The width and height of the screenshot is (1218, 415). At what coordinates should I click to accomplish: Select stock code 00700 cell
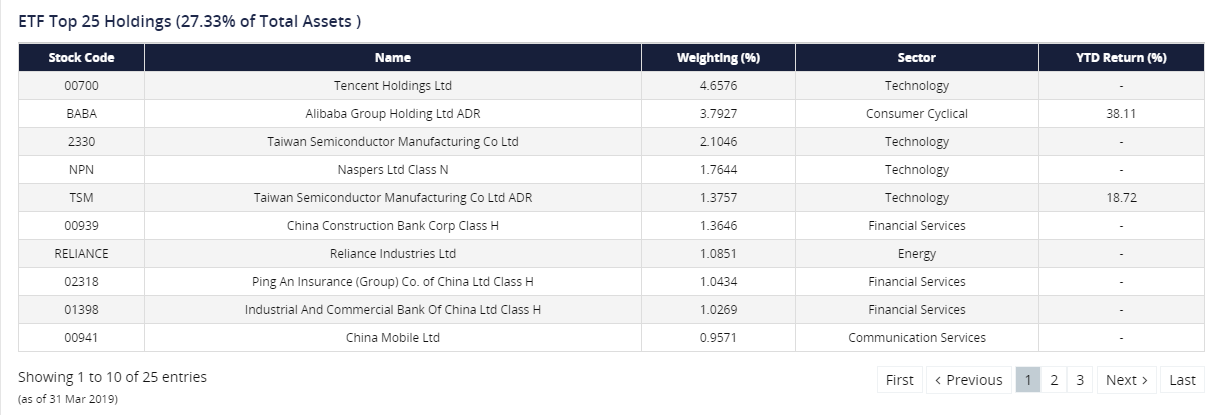point(81,86)
